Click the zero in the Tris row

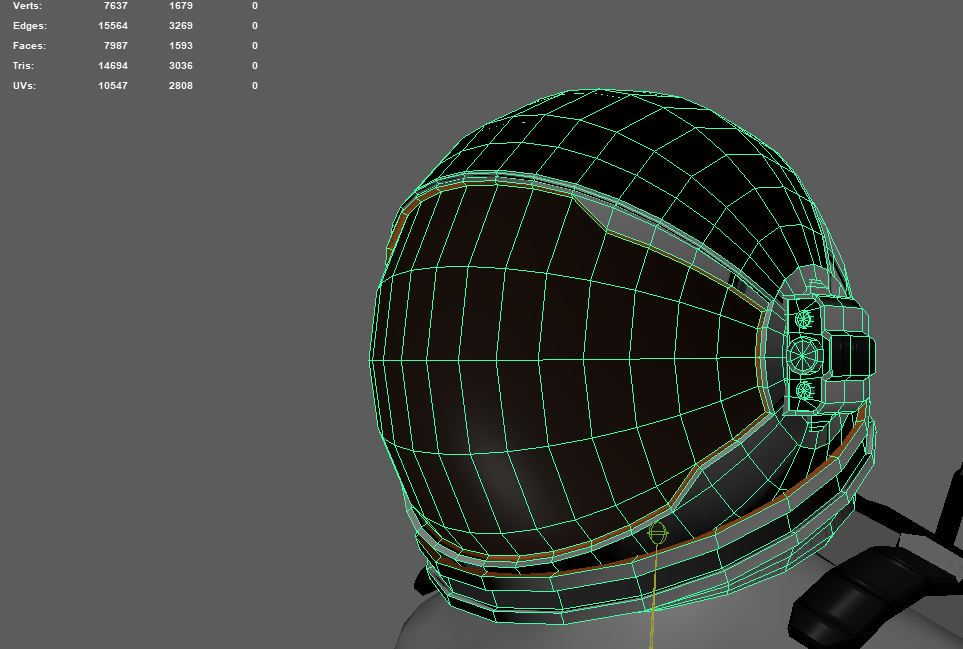point(255,66)
